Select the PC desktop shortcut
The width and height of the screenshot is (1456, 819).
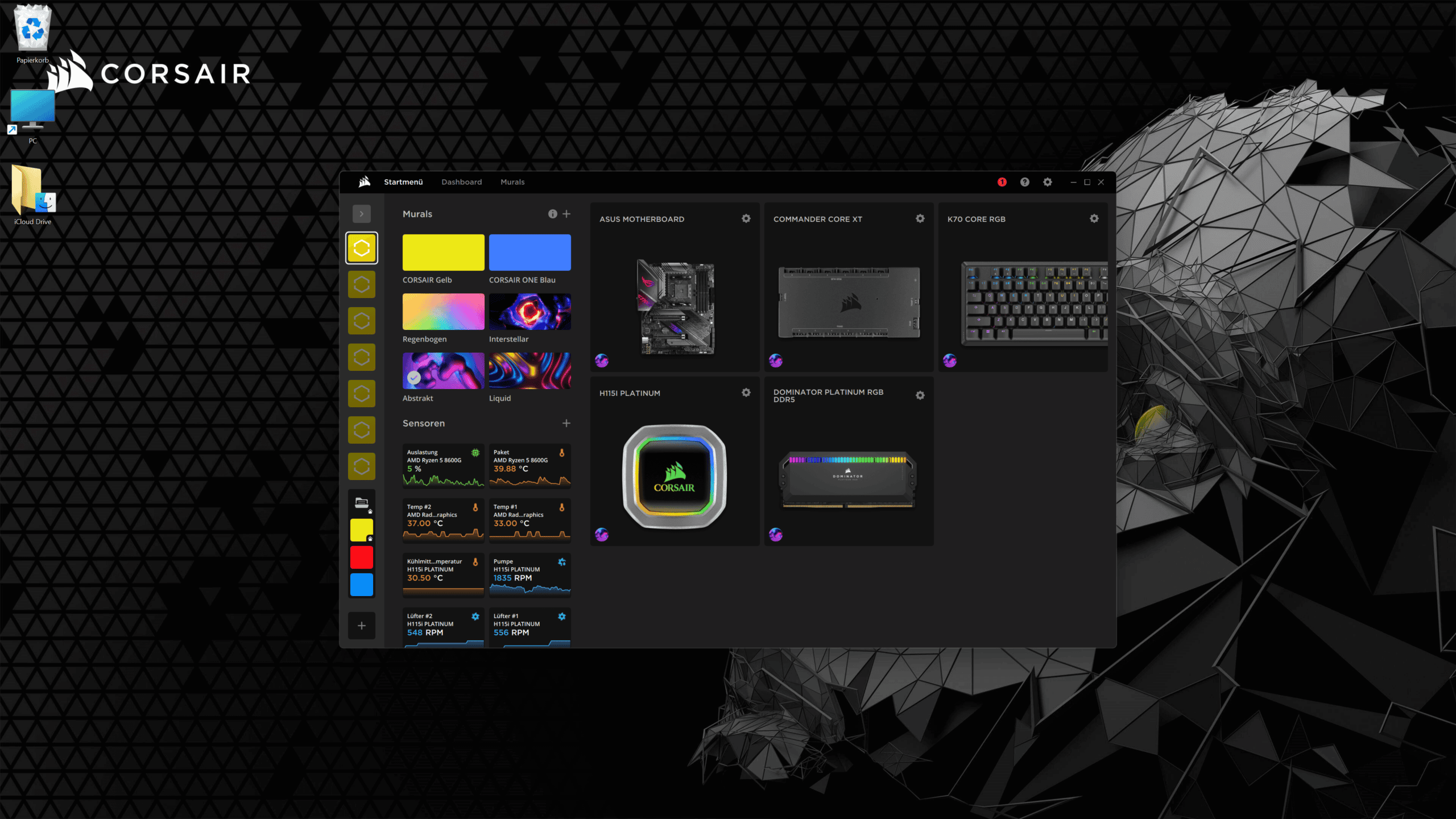click(x=32, y=117)
